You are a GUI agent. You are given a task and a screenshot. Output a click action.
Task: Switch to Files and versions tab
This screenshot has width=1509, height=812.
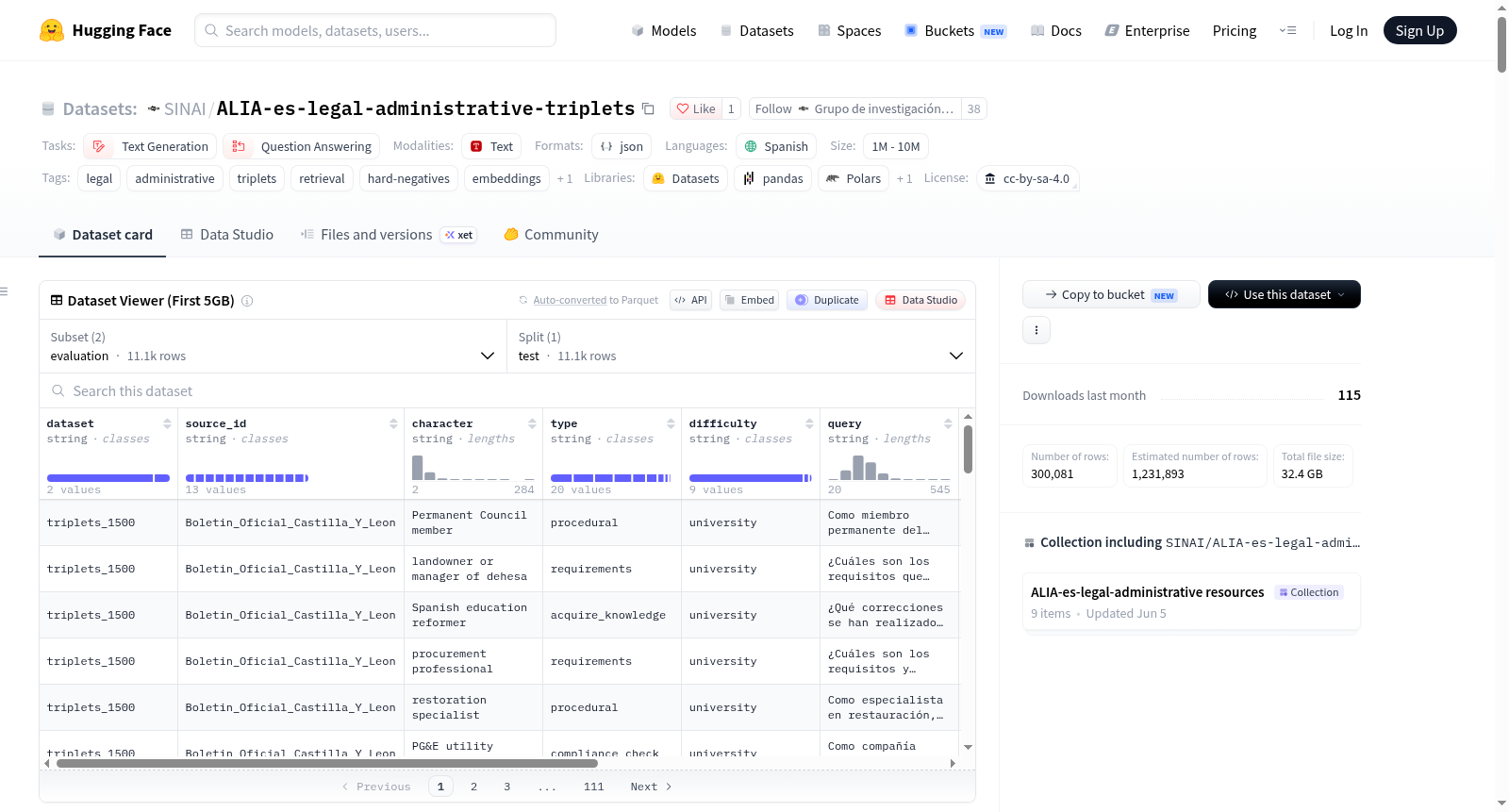pyautogui.click(x=389, y=235)
